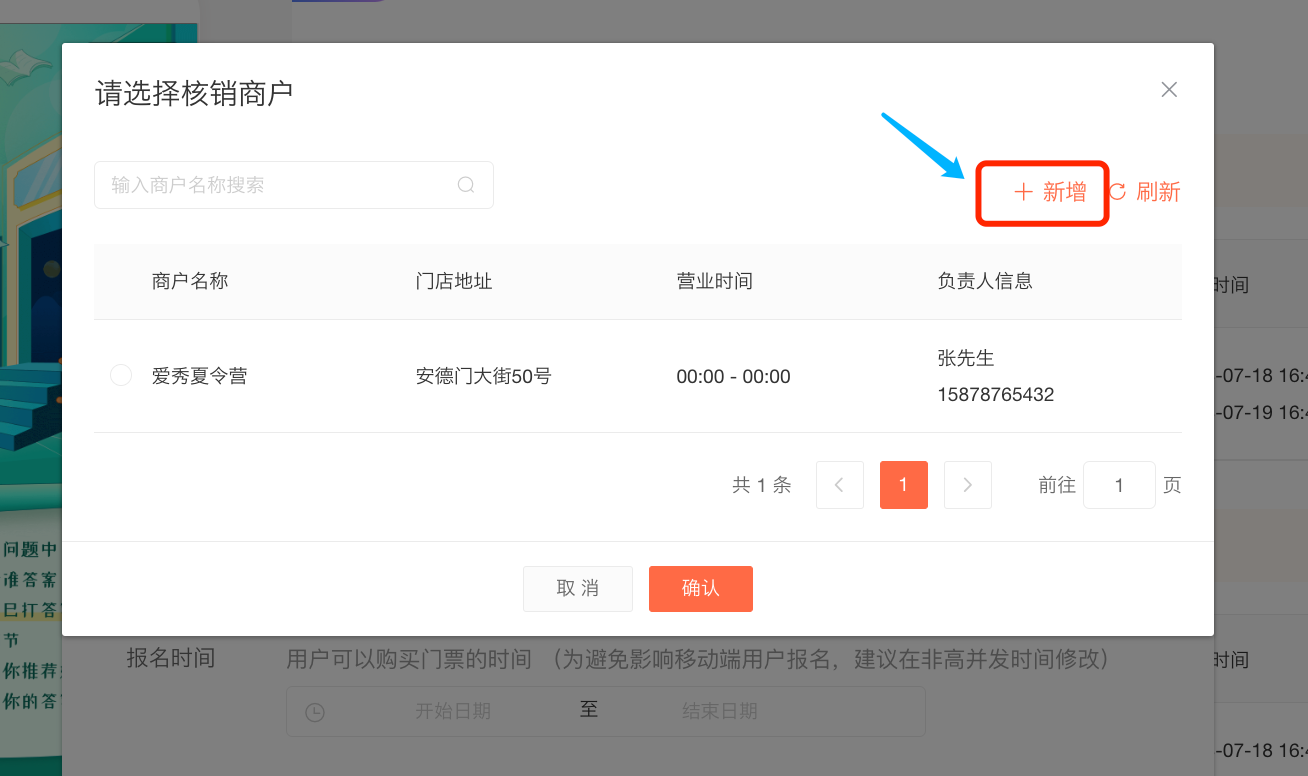Viewport: 1308px width, 776px height.
Task: Add a new merchant with 新增
Action: pos(1050,192)
